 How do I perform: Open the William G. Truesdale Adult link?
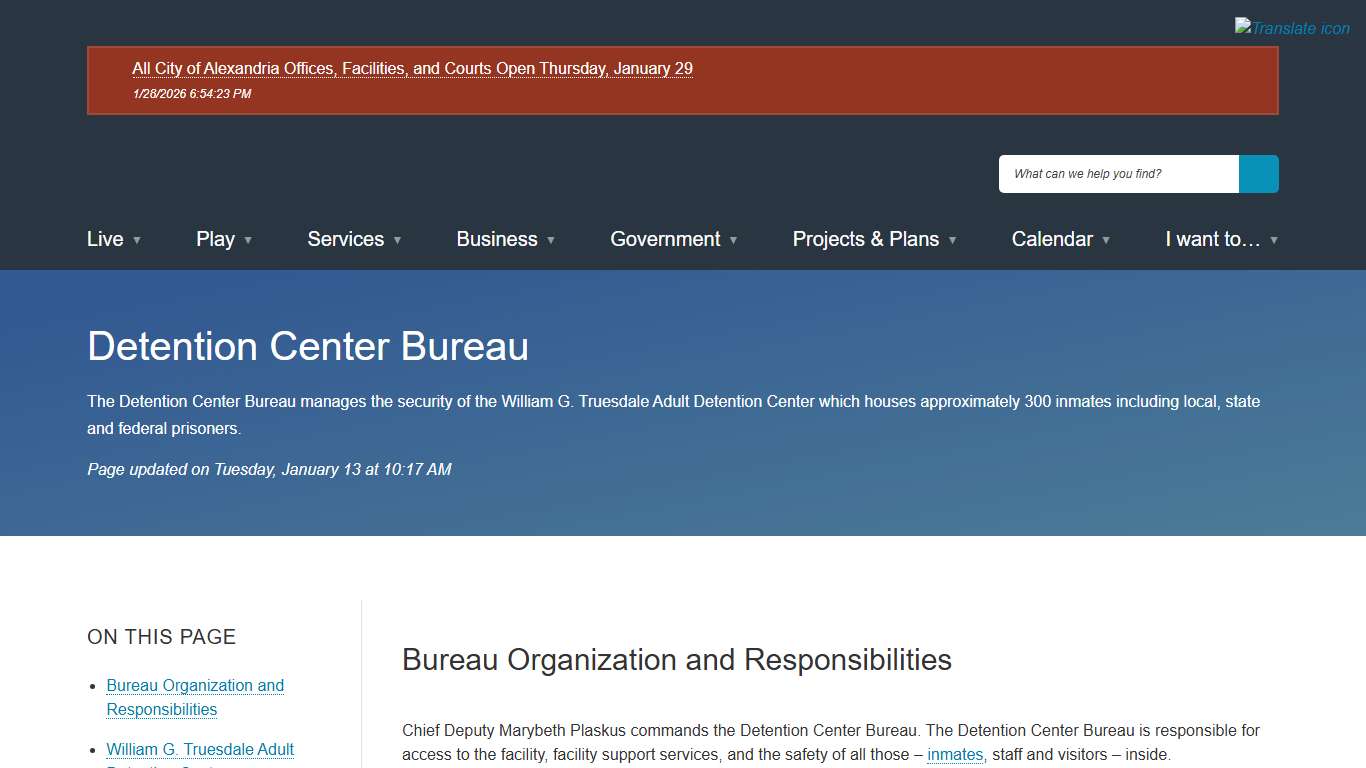(x=199, y=749)
